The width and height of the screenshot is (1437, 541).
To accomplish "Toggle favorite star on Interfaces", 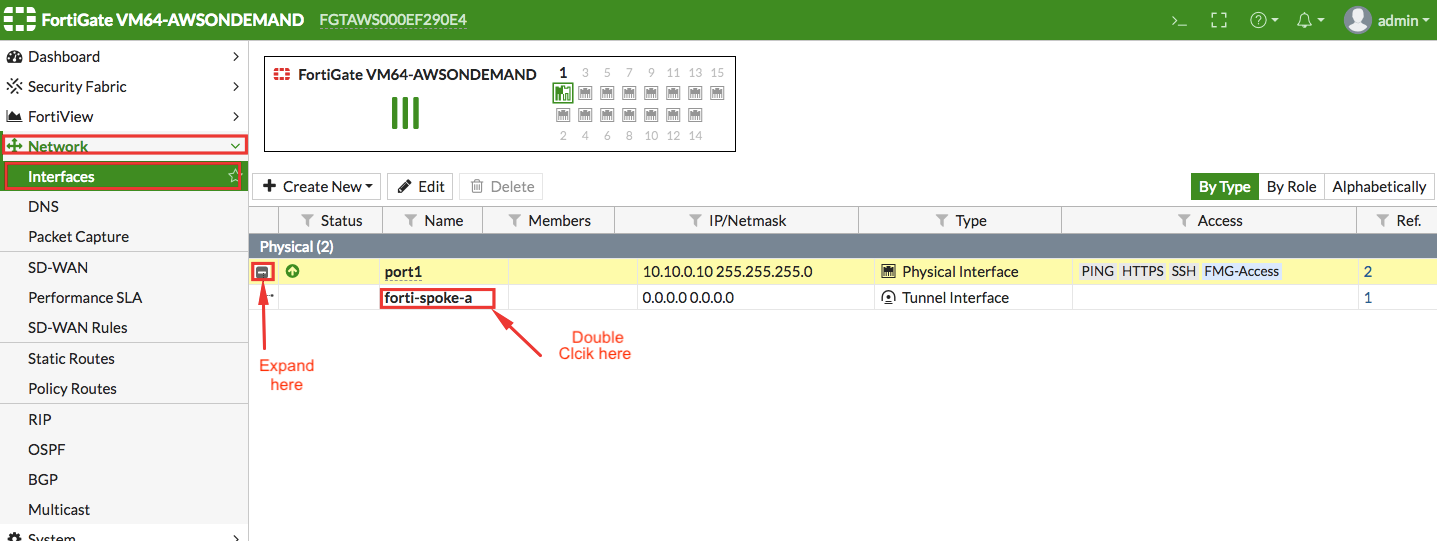I will [234, 176].
